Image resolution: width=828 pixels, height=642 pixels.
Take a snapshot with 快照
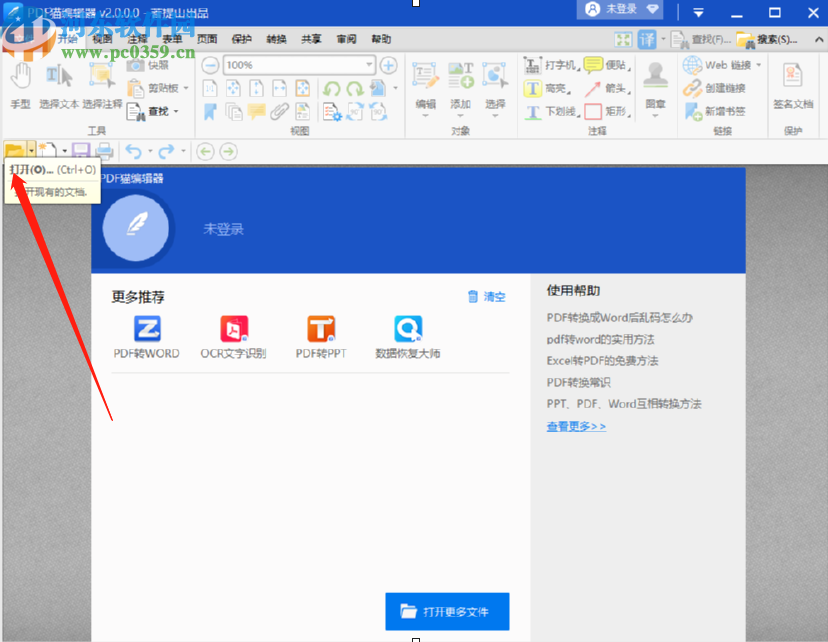148,65
